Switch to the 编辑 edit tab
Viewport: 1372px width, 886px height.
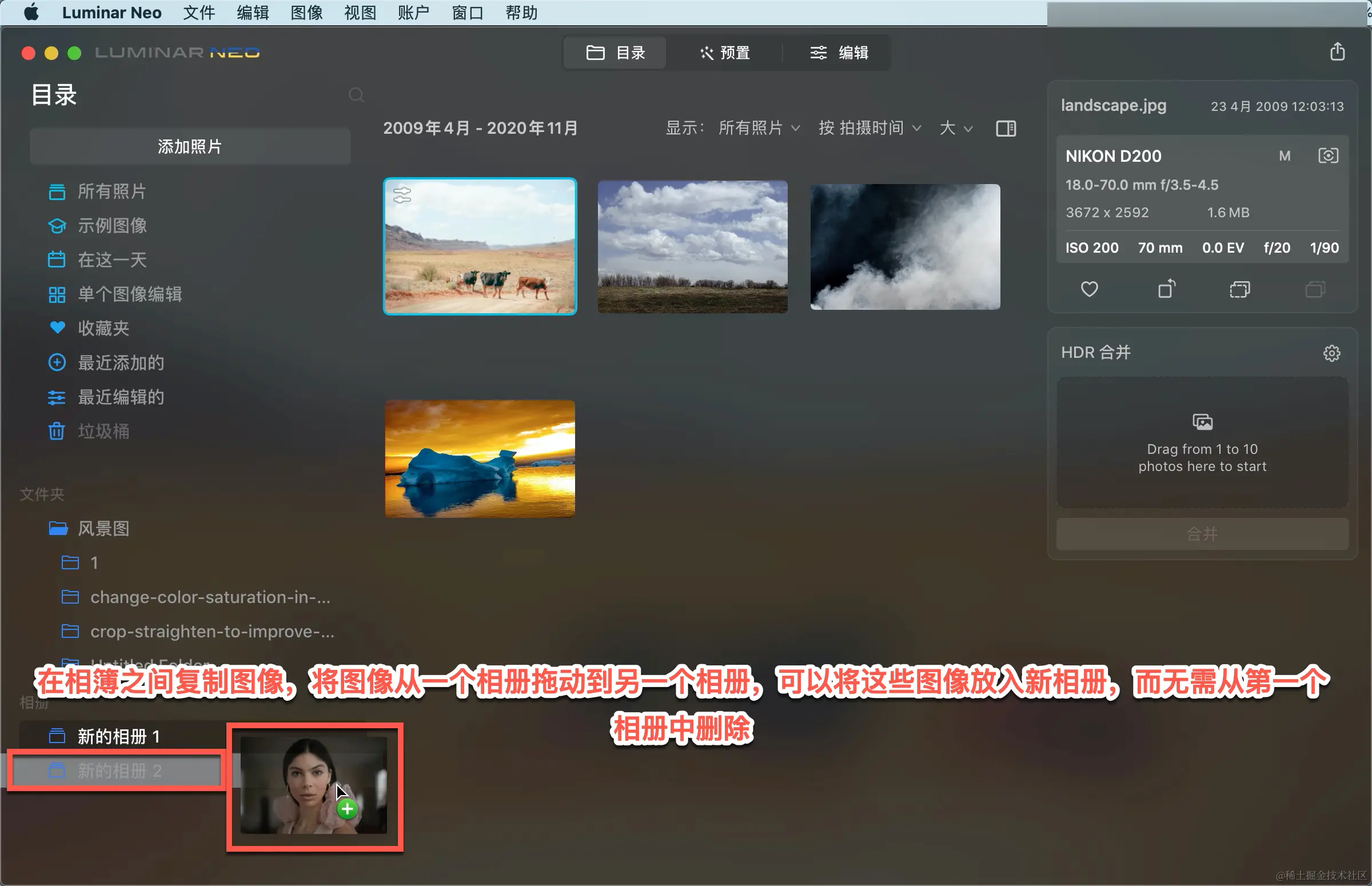pos(839,53)
